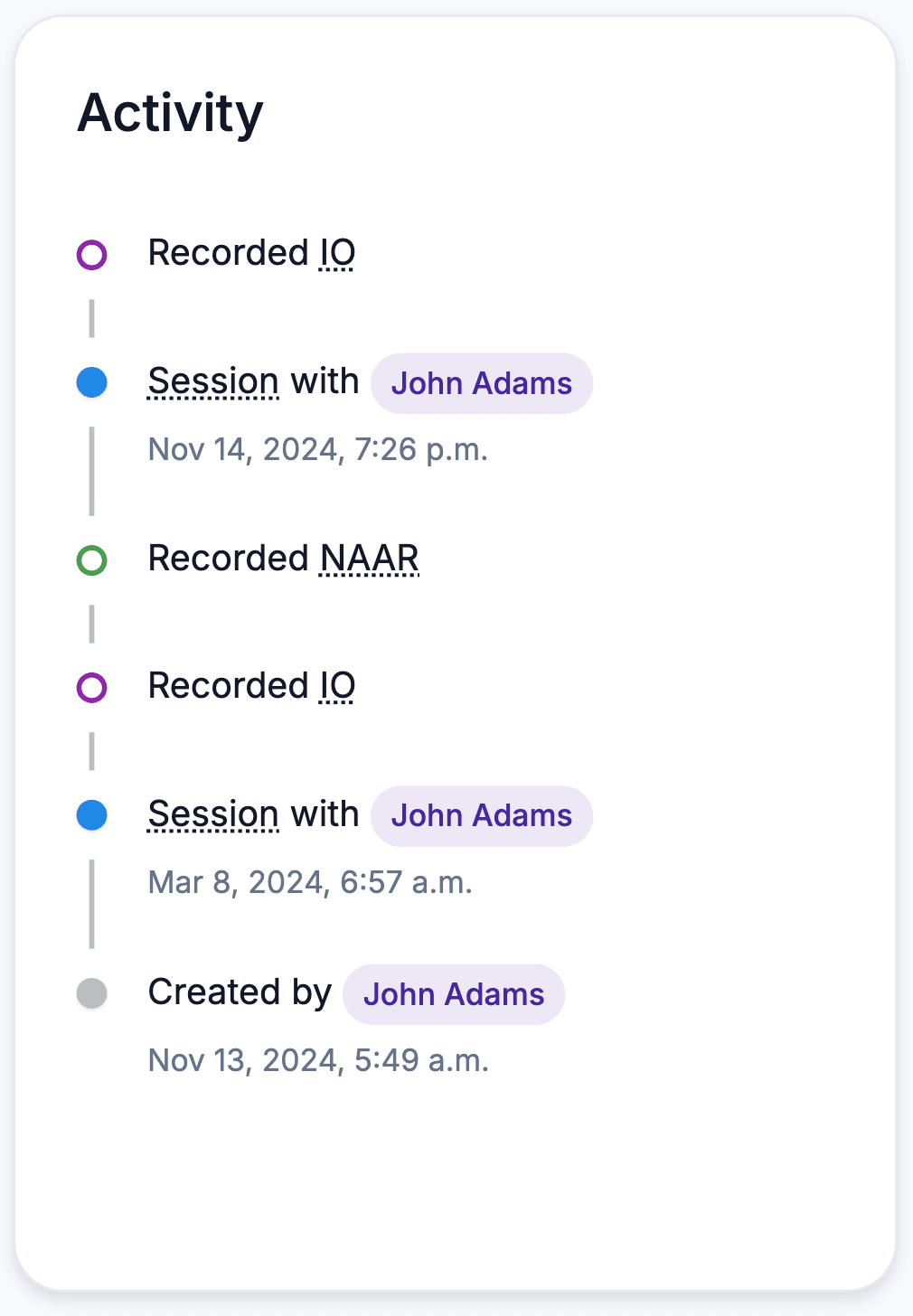Click the purple Recorded IO circle at top
The image size is (913, 1316).
[x=91, y=253]
